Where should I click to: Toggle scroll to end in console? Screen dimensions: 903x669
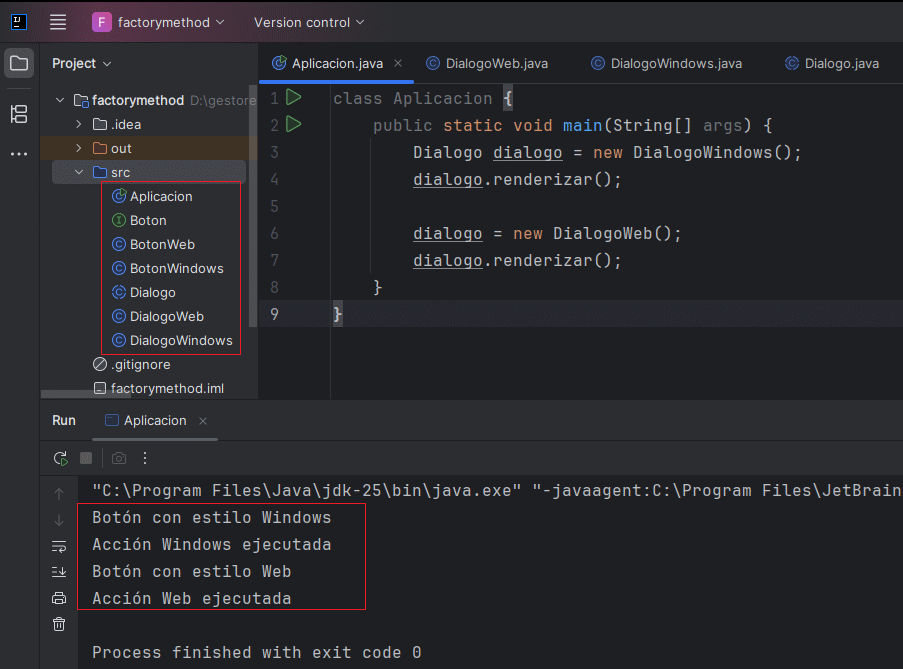pyautogui.click(x=59, y=572)
